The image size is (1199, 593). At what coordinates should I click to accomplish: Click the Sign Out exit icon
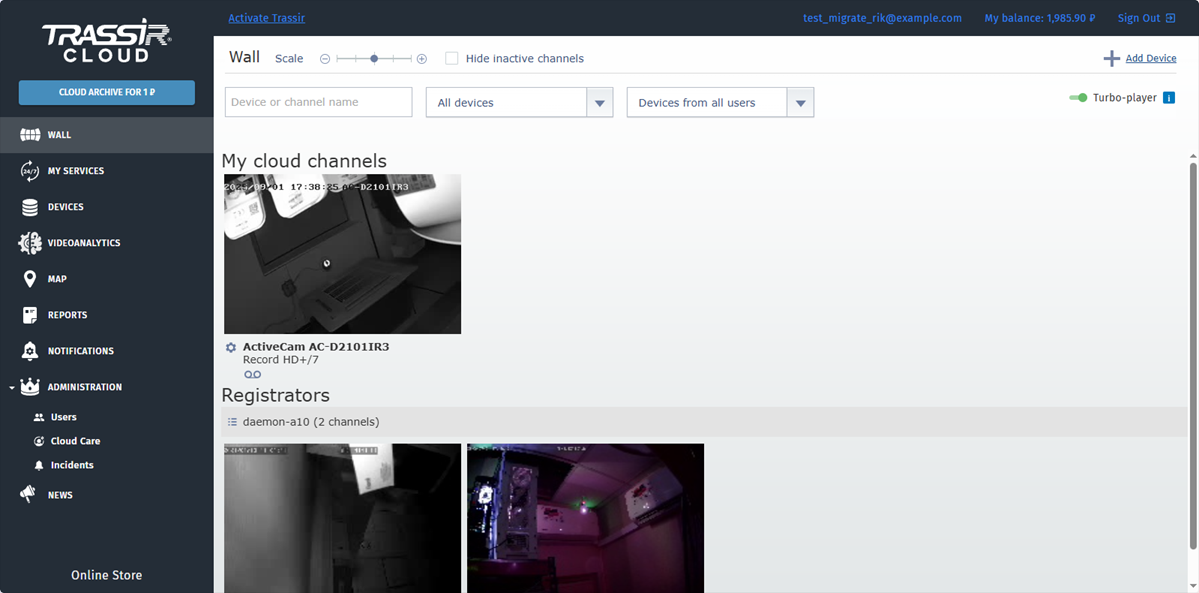[1171, 18]
